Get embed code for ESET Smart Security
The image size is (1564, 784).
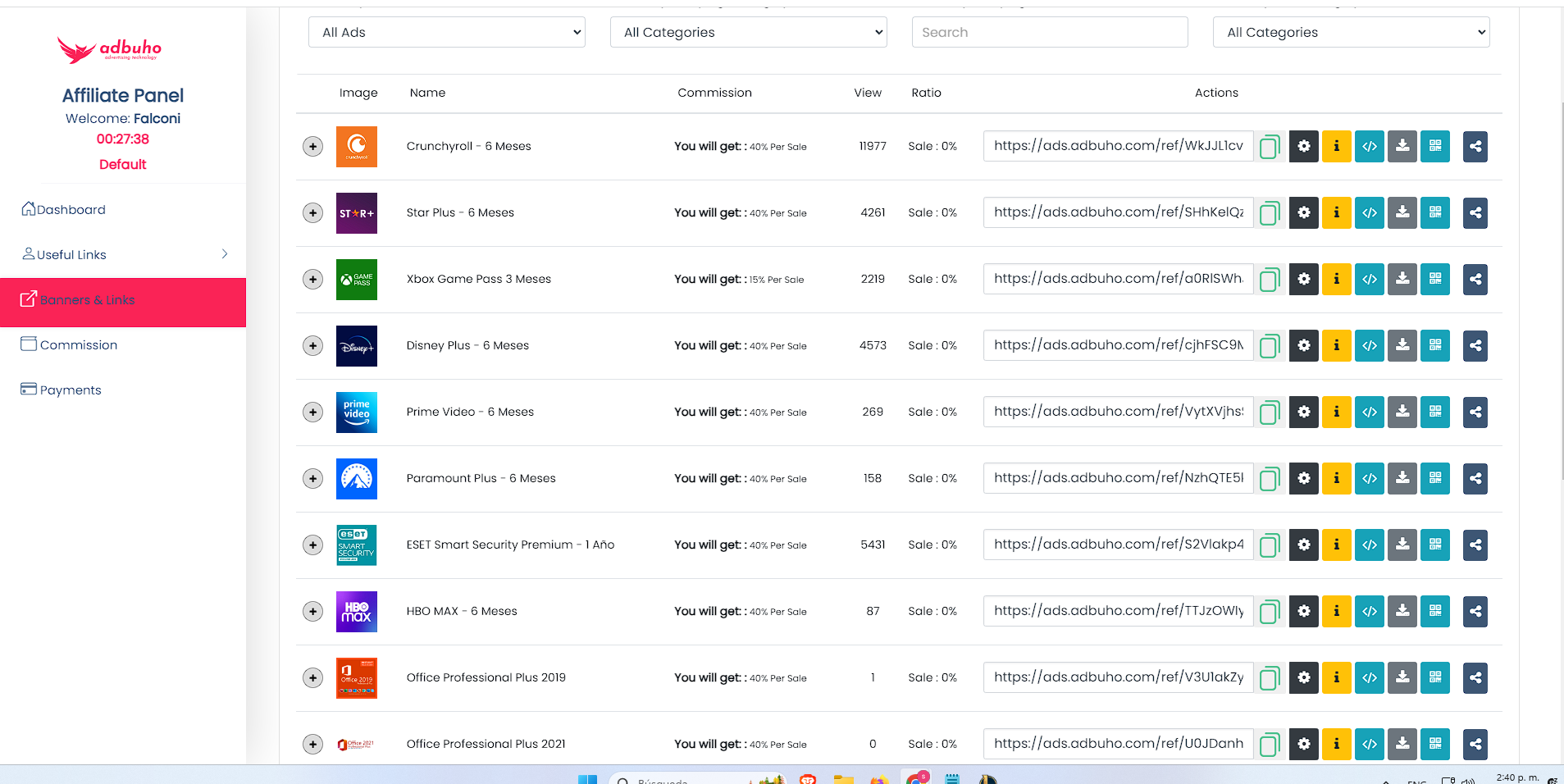pos(1370,545)
